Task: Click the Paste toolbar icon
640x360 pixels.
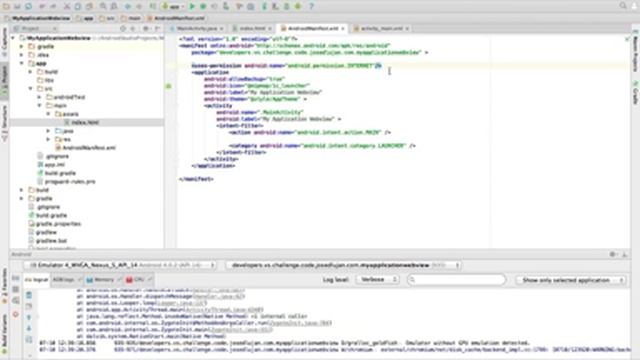Action: 89,6
